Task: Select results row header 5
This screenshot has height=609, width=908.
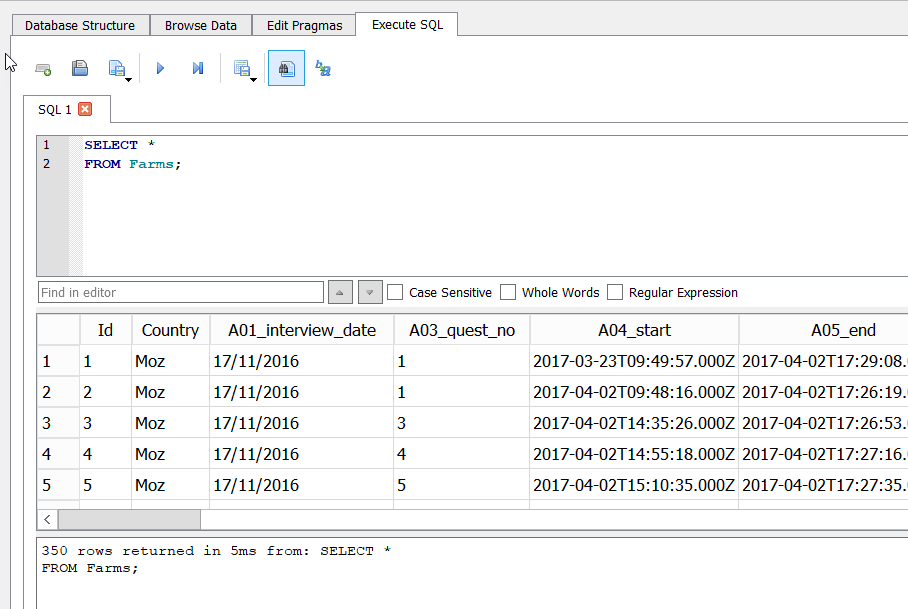Action: 58,485
